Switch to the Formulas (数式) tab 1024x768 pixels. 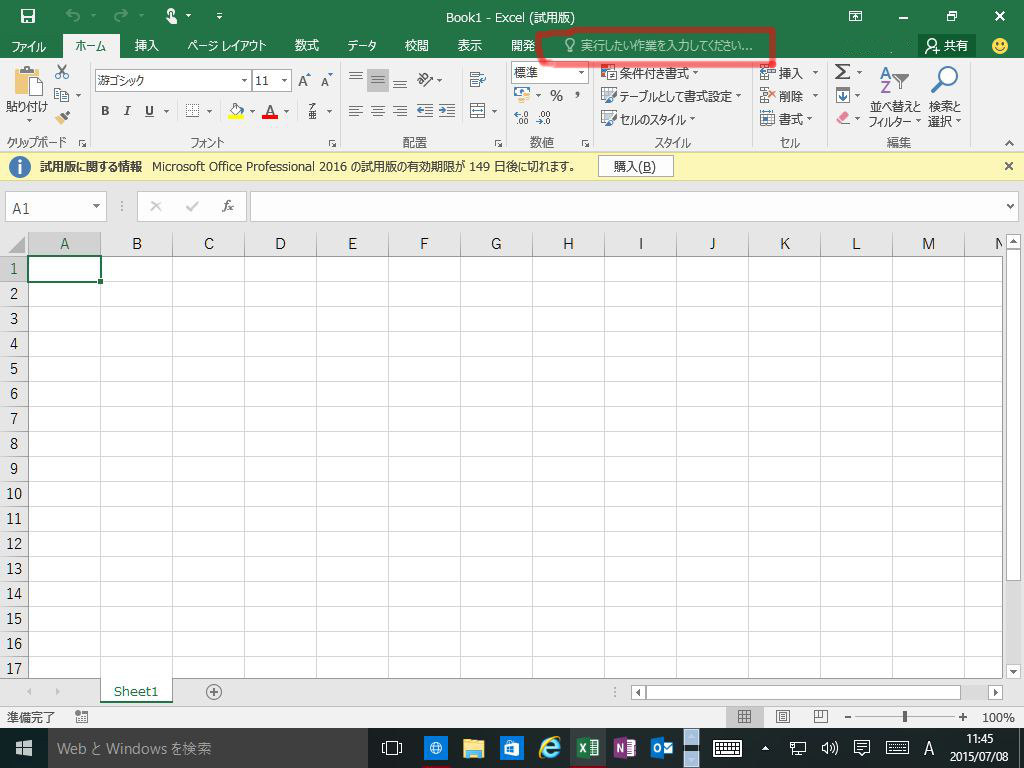[x=306, y=46]
